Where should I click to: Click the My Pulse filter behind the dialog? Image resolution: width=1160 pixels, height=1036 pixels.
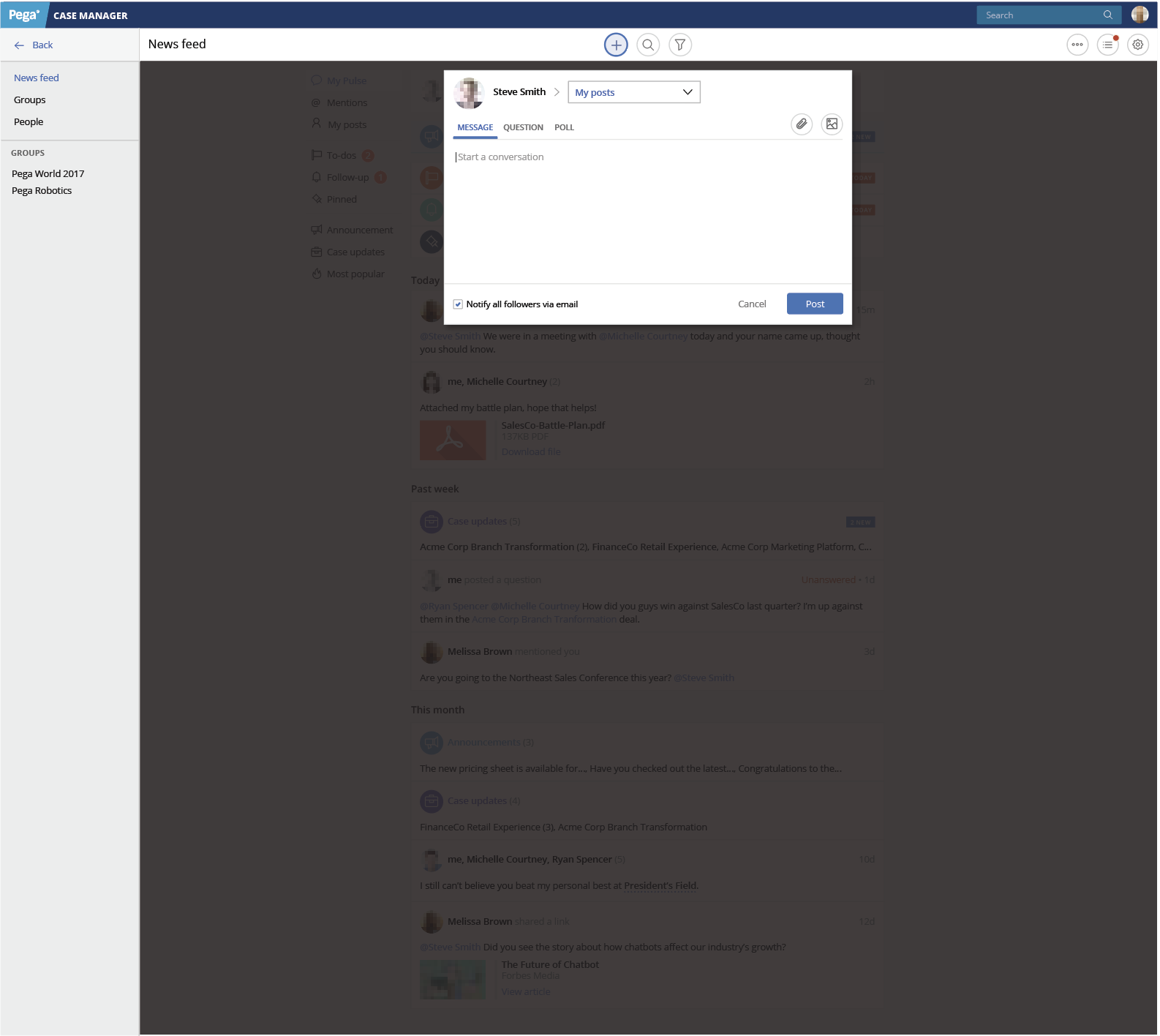click(347, 81)
